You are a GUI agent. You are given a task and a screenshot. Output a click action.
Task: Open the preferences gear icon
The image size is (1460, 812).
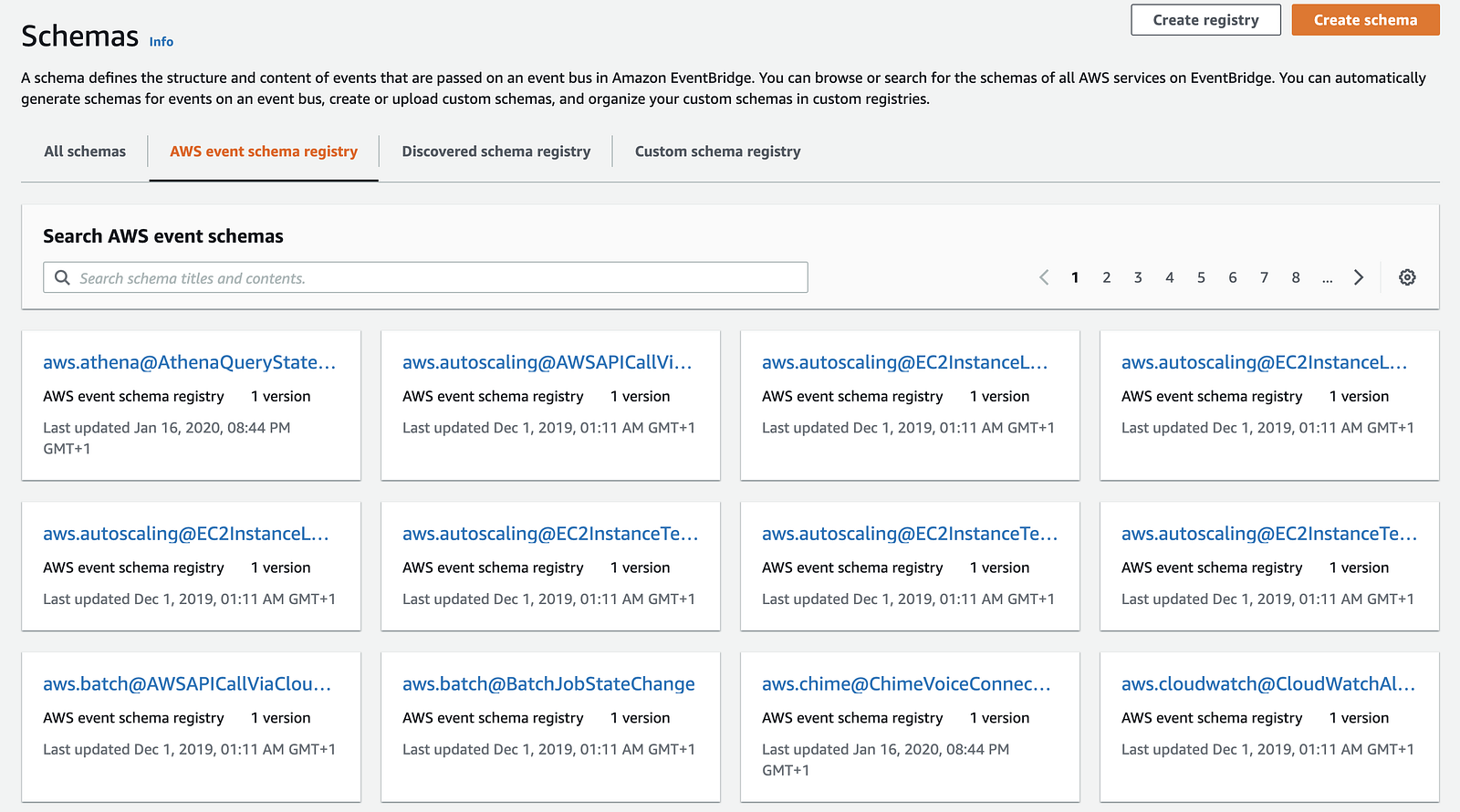pyautogui.click(x=1407, y=277)
